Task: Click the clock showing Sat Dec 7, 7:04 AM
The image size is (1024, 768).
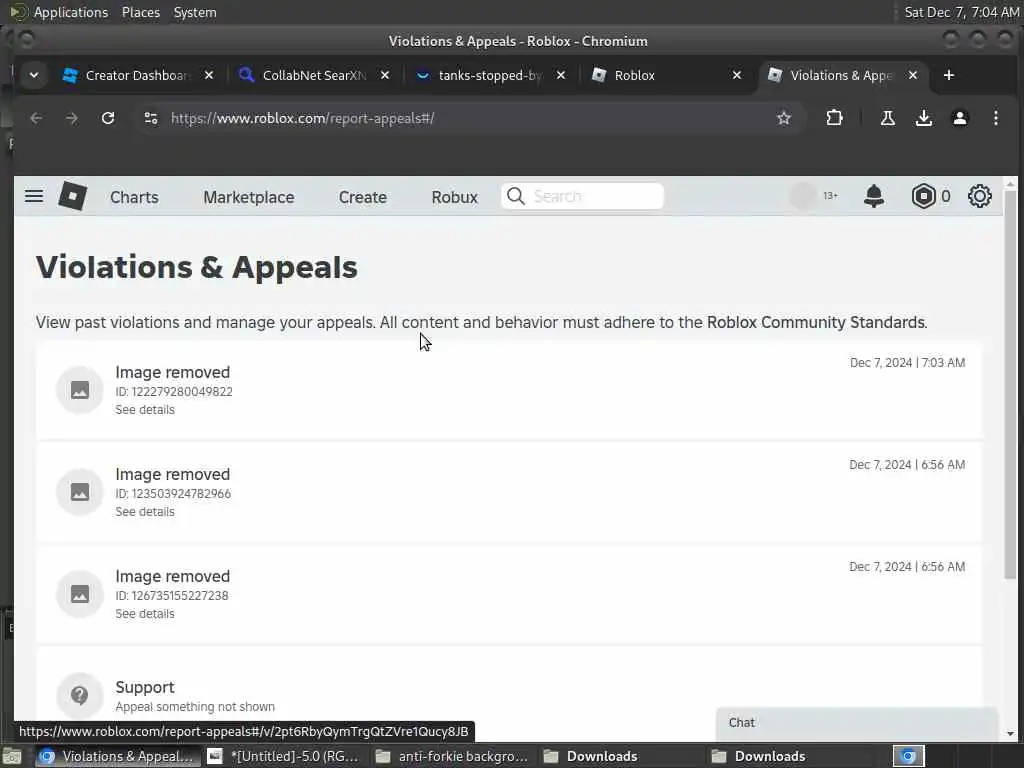Action: pyautogui.click(x=961, y=12)
